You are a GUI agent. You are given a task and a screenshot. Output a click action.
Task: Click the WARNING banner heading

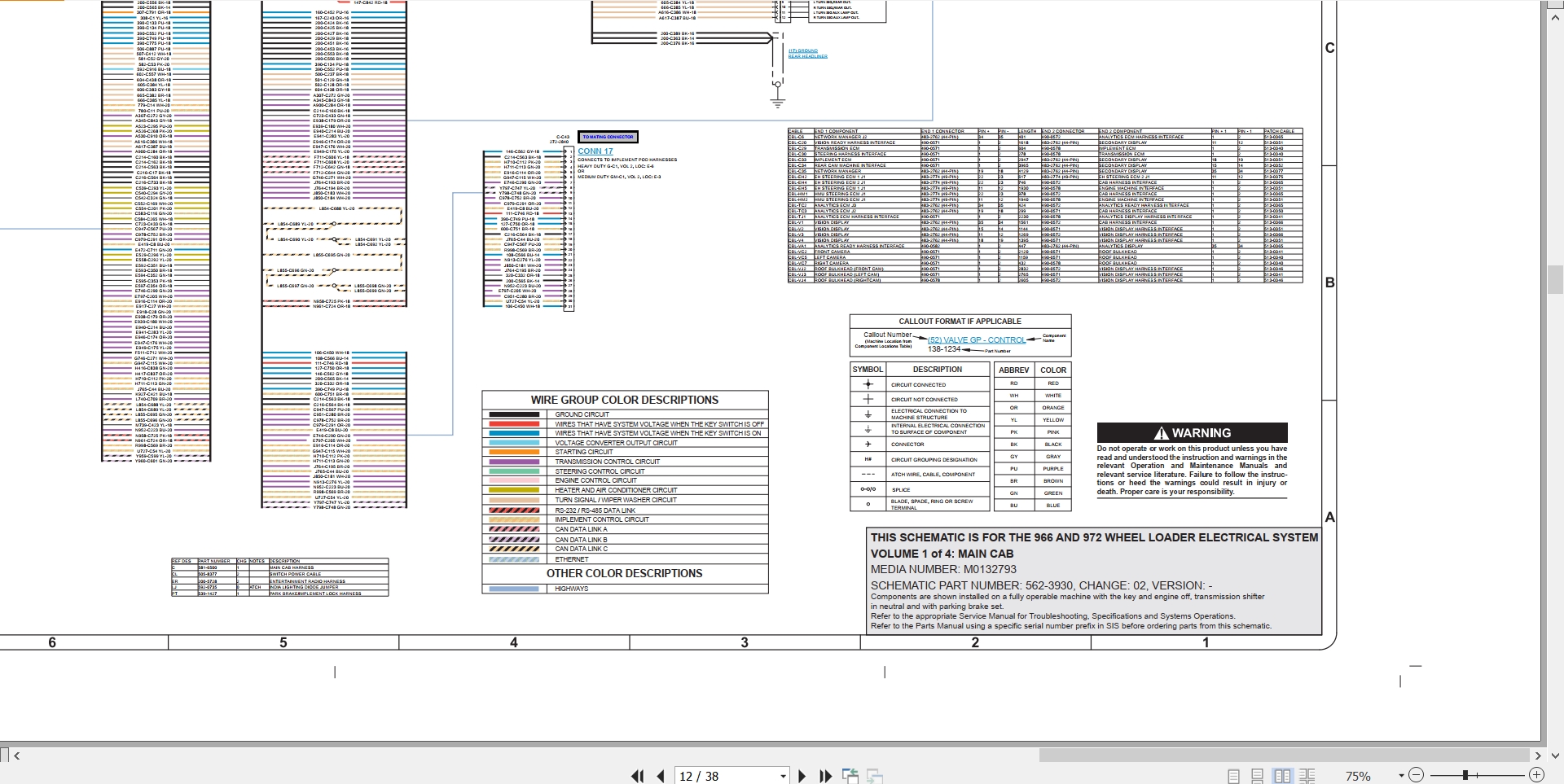pyautogui.click(x=1192, y=433)
